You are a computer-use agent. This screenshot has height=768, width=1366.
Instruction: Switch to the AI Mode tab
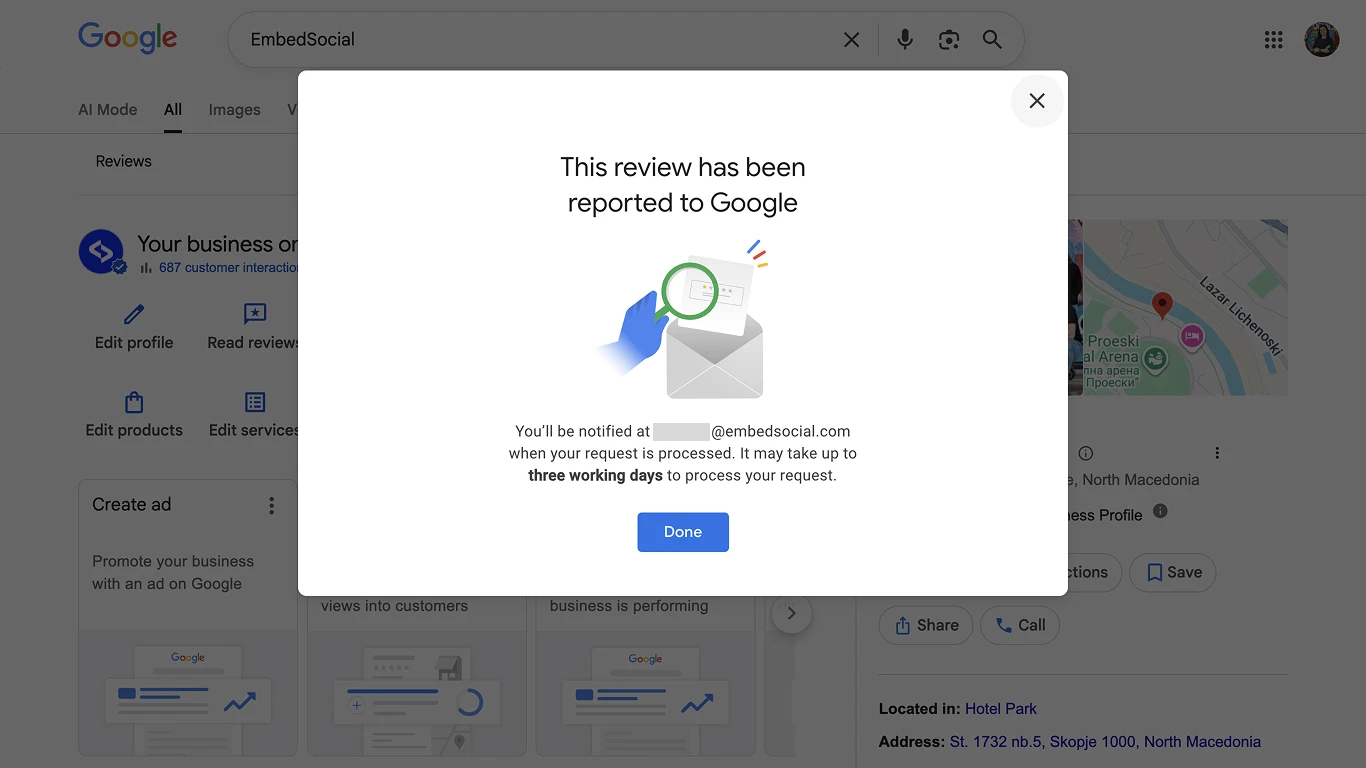(107, 109)
